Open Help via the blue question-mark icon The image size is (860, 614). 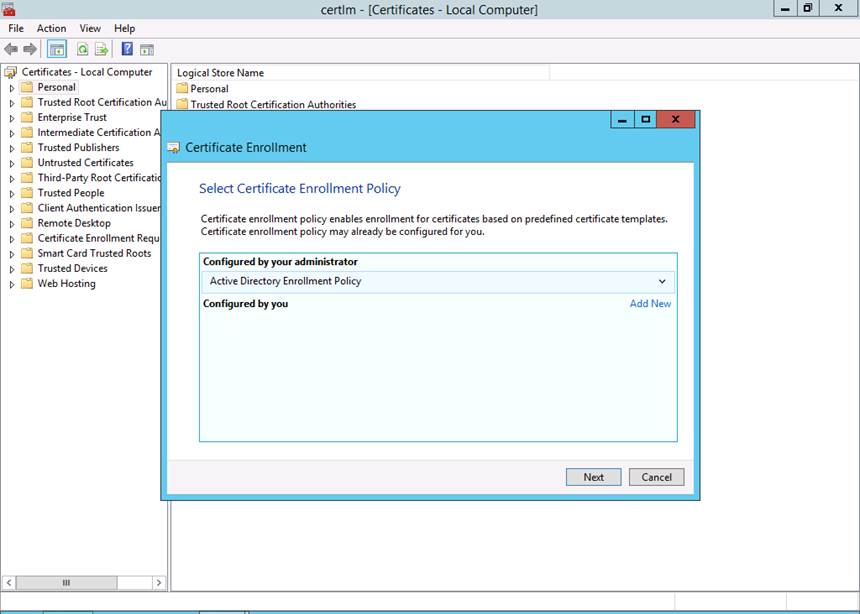pyautogui.click(x=127, y=49)
